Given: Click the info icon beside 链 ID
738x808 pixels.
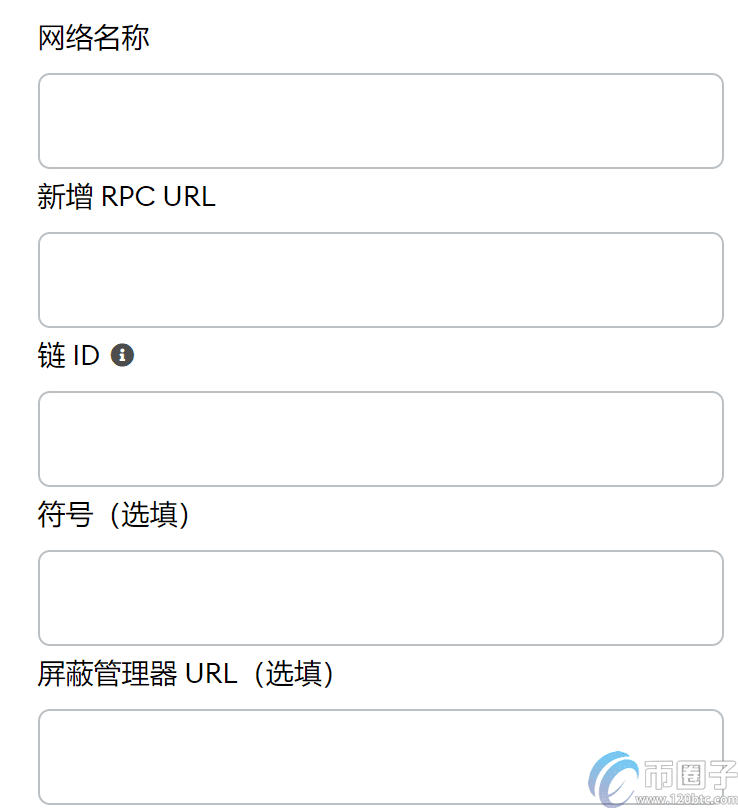Looking at the screenshot, I should (x=122, y=355).
